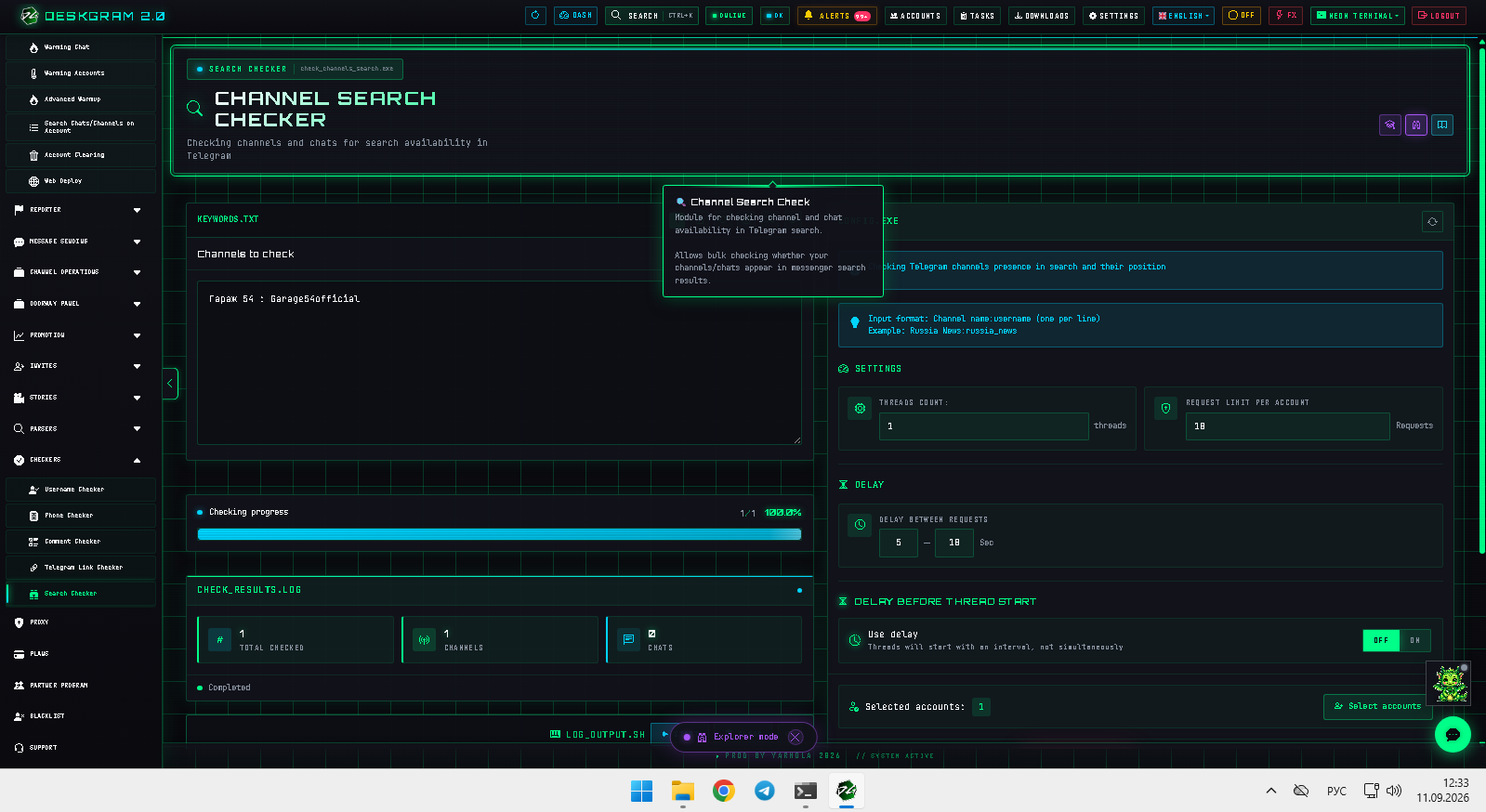Click the Logout button
The width and height of the screenshot is (1486, 812).
coord(1439,15)
